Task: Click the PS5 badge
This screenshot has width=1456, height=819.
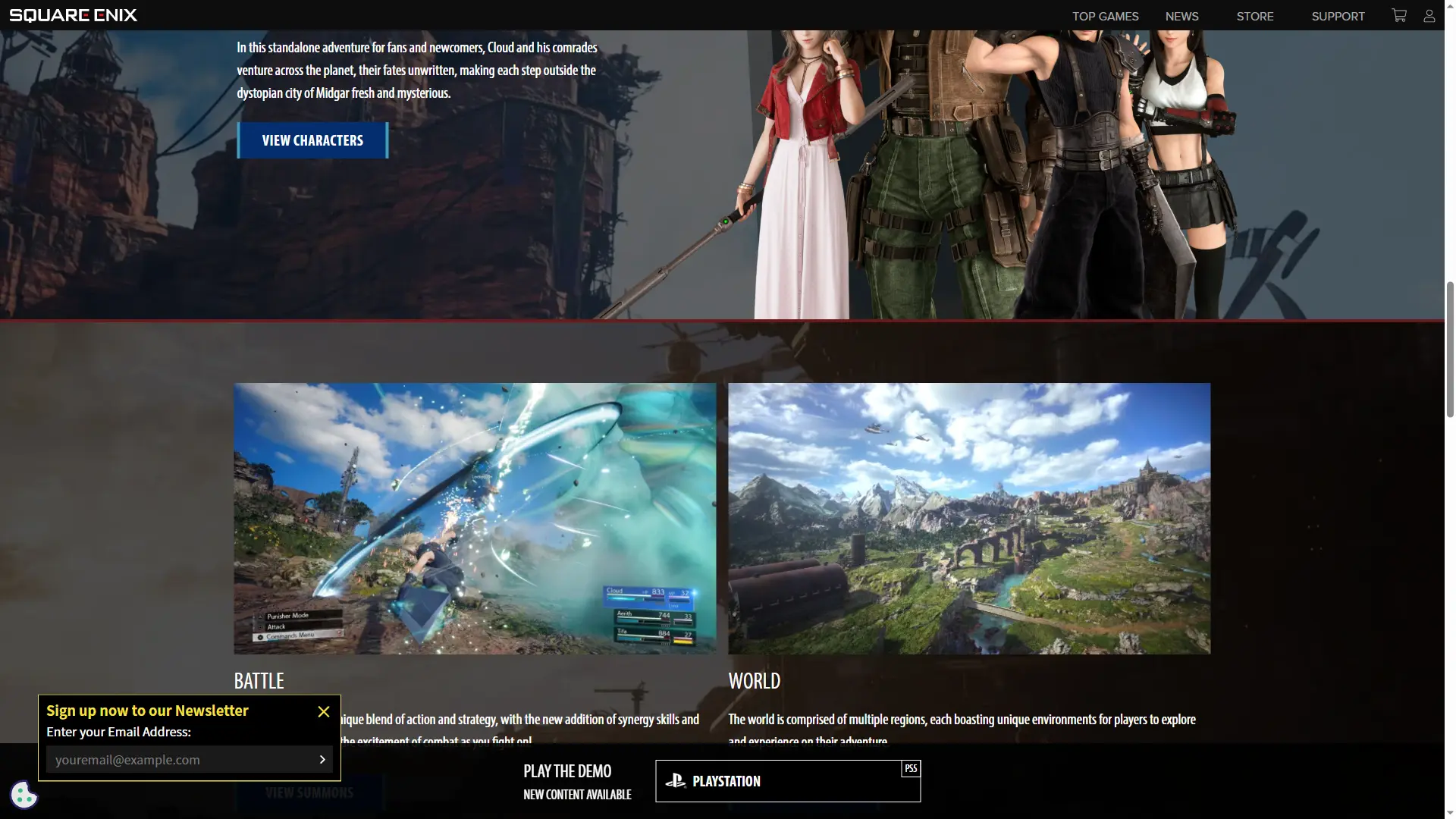Action: (x=911, y=768)
